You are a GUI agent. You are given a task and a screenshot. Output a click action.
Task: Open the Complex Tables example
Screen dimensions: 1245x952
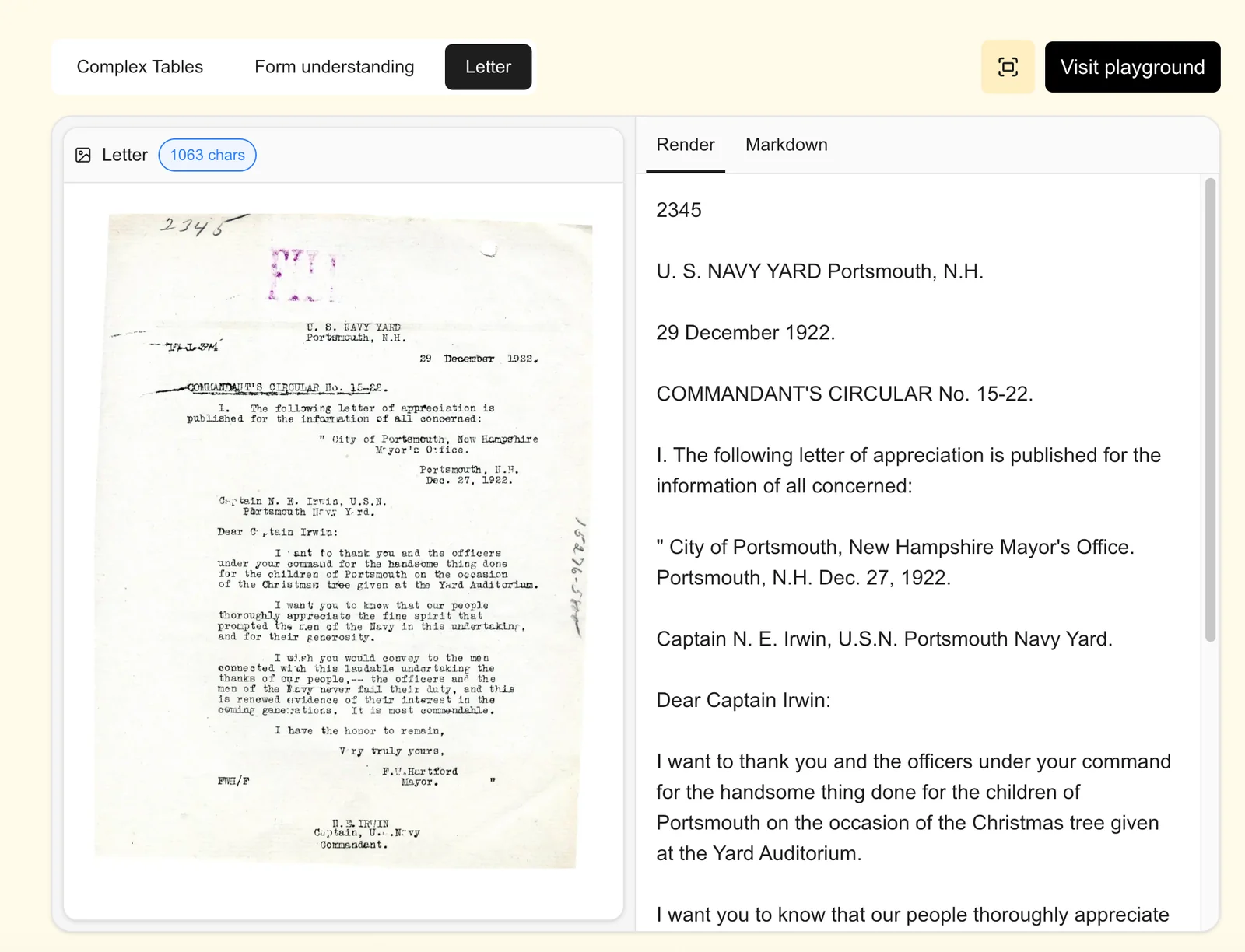pyautogui.click(x=140, y=67)
